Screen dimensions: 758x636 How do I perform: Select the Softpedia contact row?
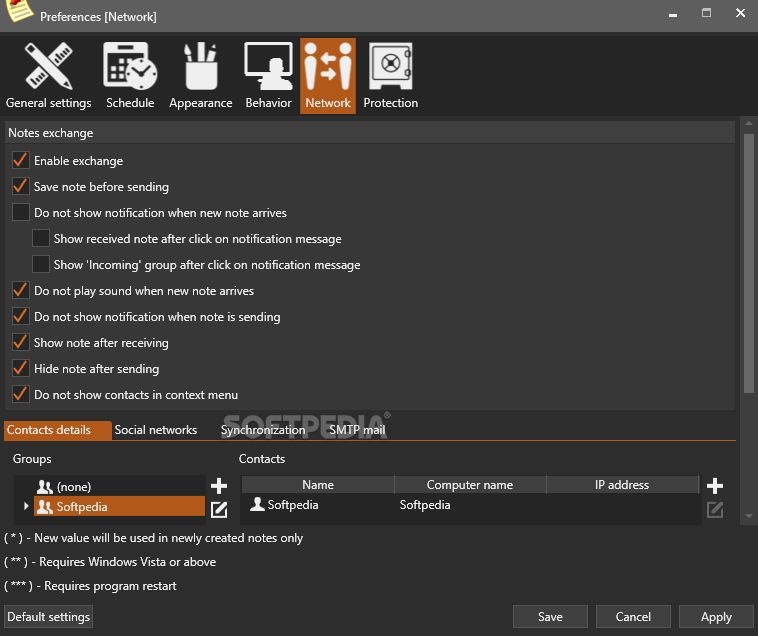click(x=470, y=505)
